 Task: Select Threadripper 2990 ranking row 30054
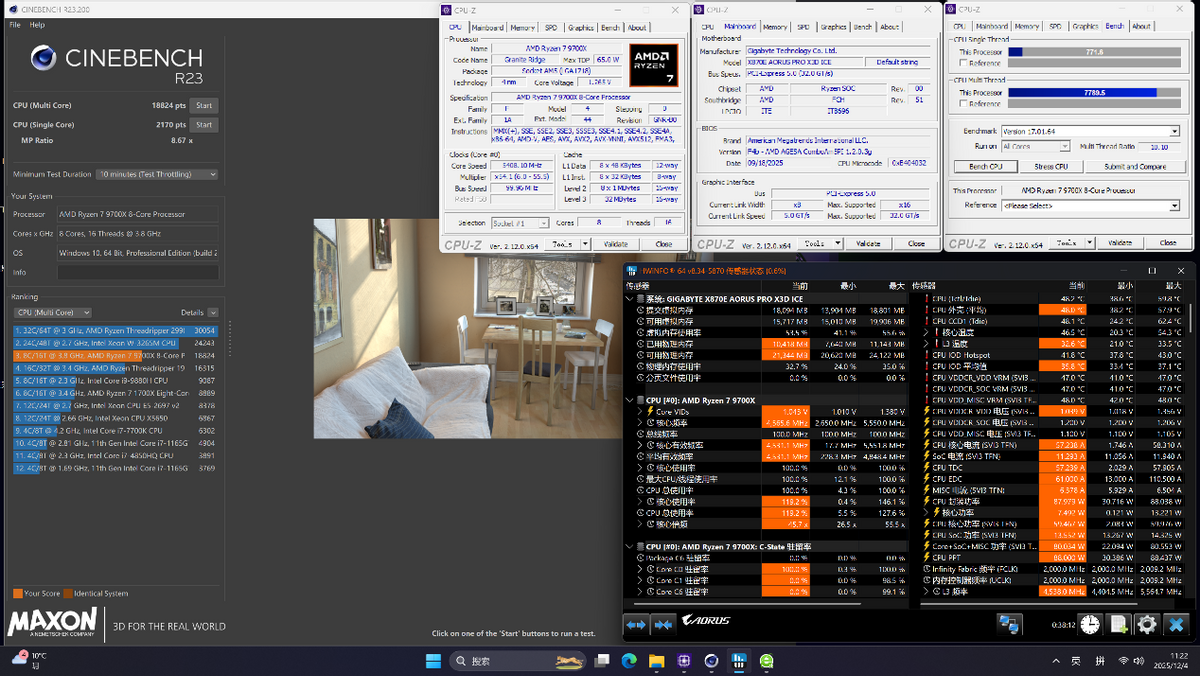115,330
